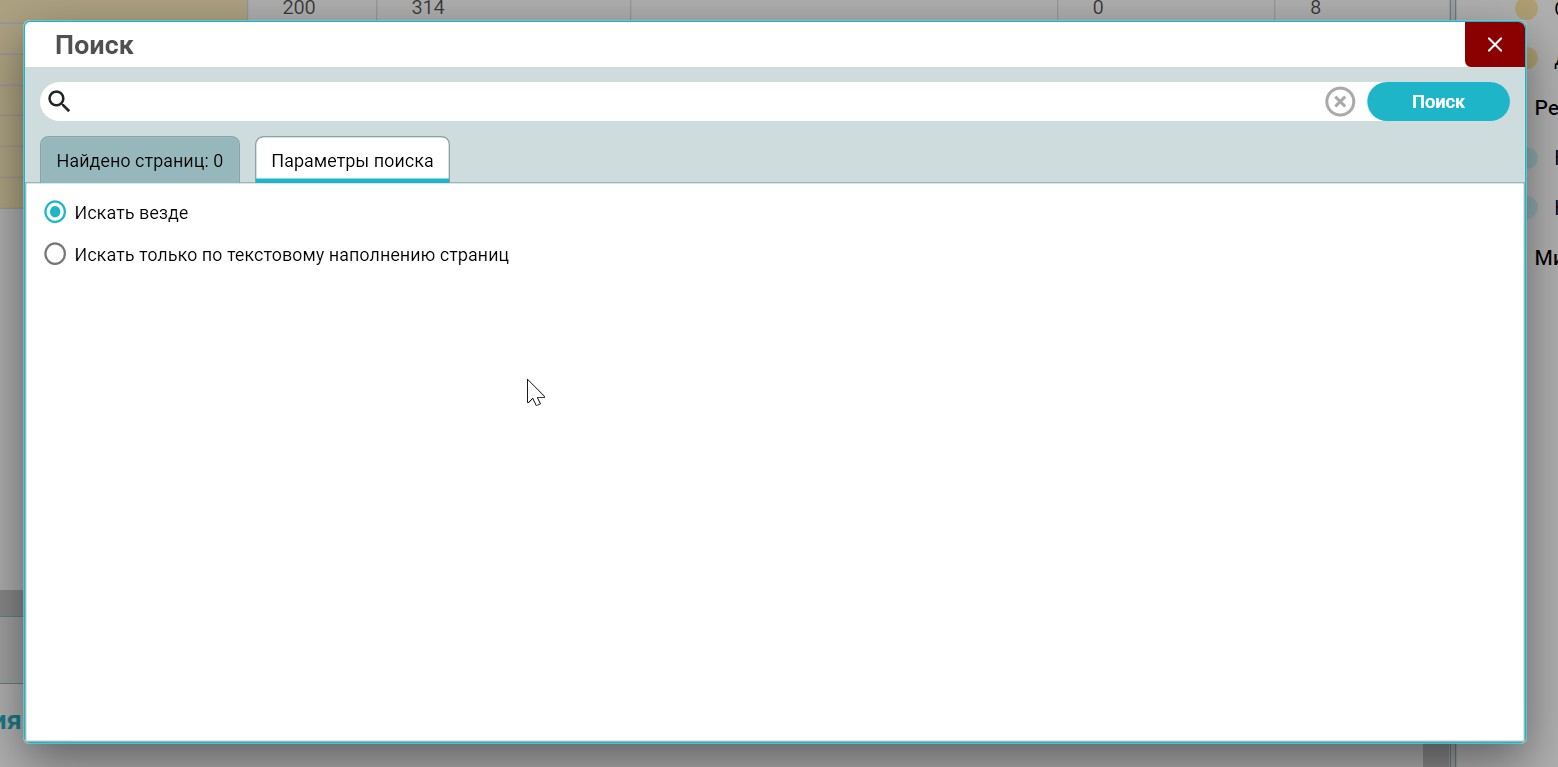Image resolution: width=1558 pixels, height=767 pixels.
Task: Click the topmost yellow circle marker at right edge
Action: 1527,9
